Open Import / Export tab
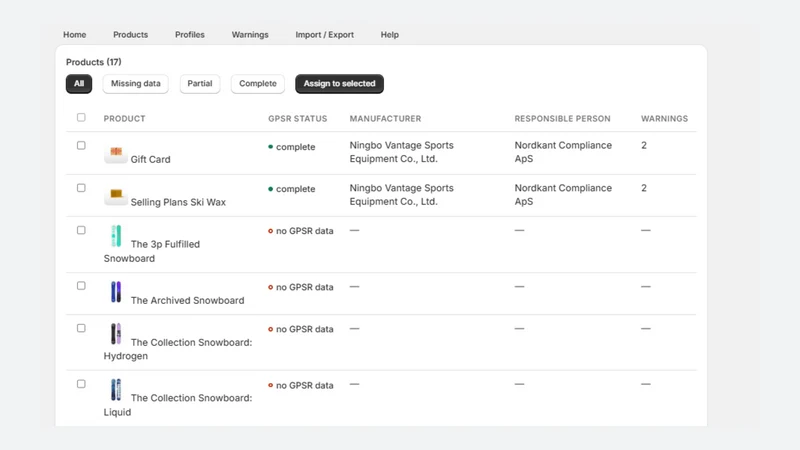 (324, 35)
